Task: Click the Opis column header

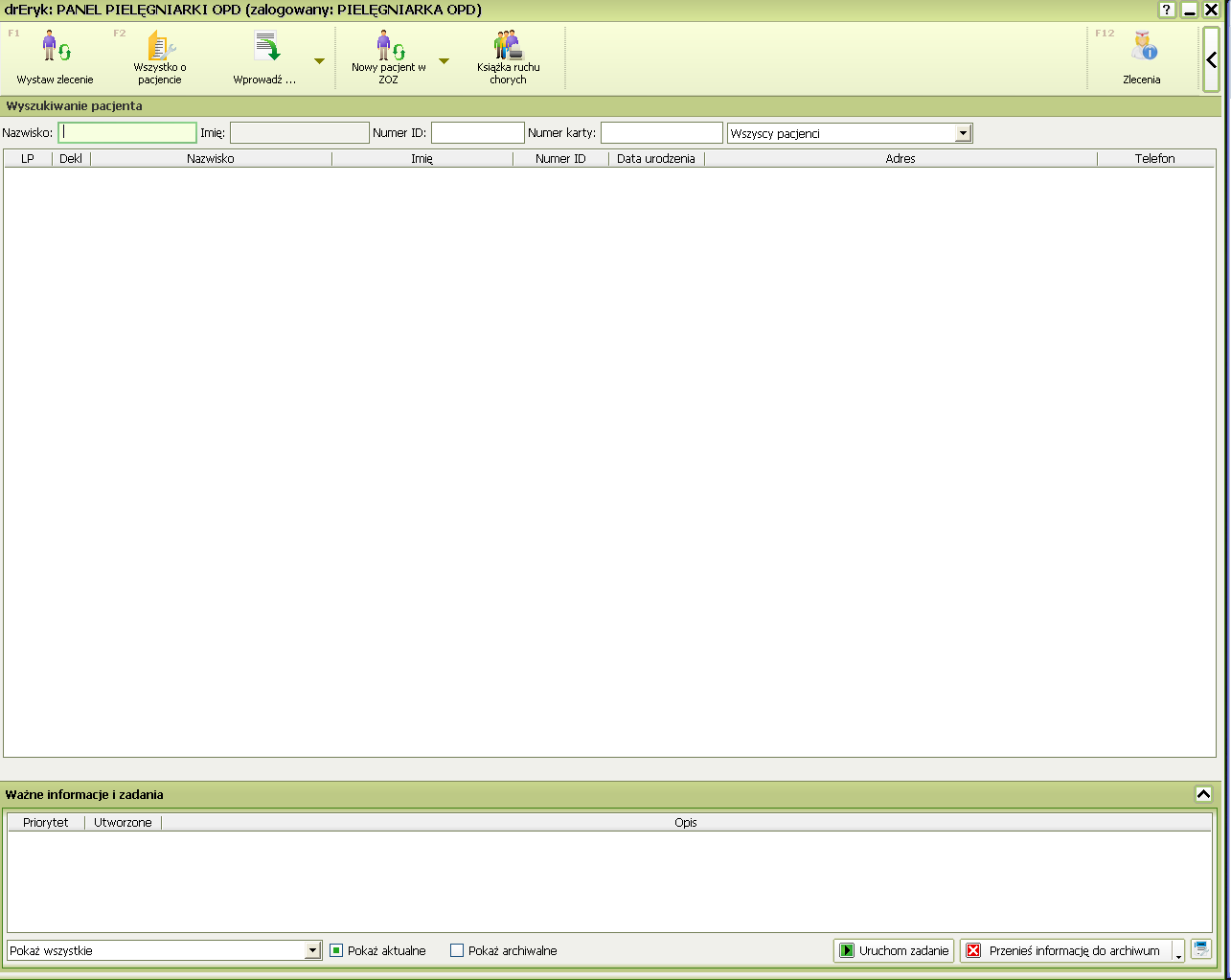Action: [x=686, y=823]
